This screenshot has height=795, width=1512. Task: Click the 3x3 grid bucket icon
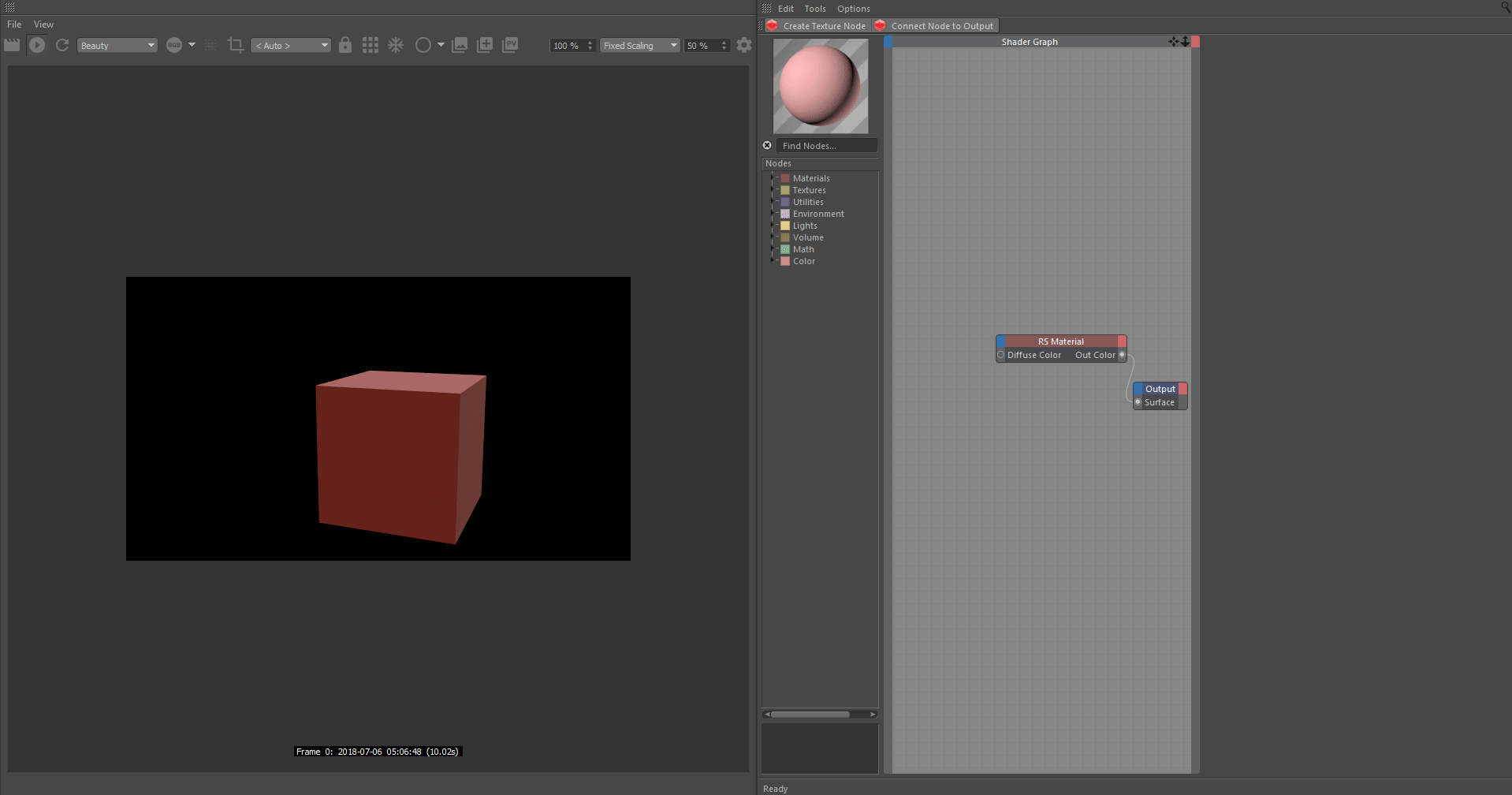371,46
